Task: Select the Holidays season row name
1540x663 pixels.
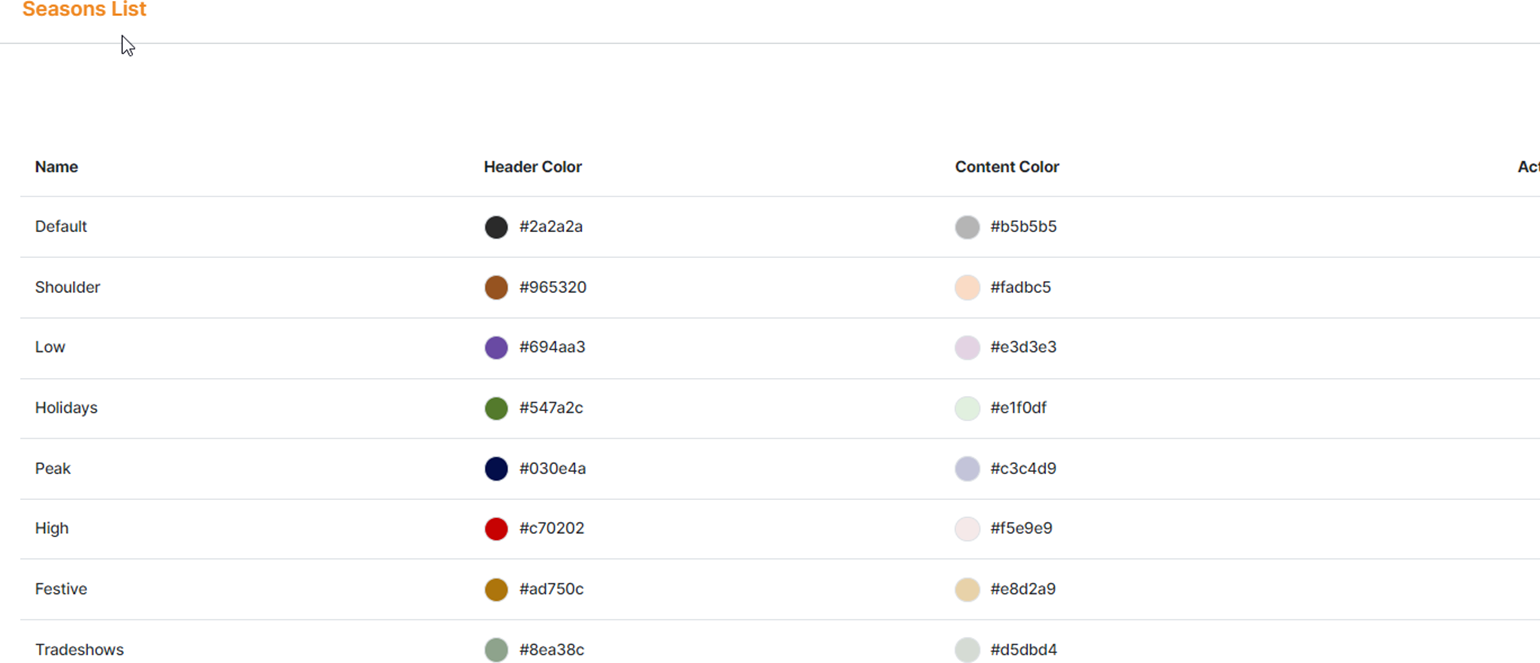Action: 66,408
